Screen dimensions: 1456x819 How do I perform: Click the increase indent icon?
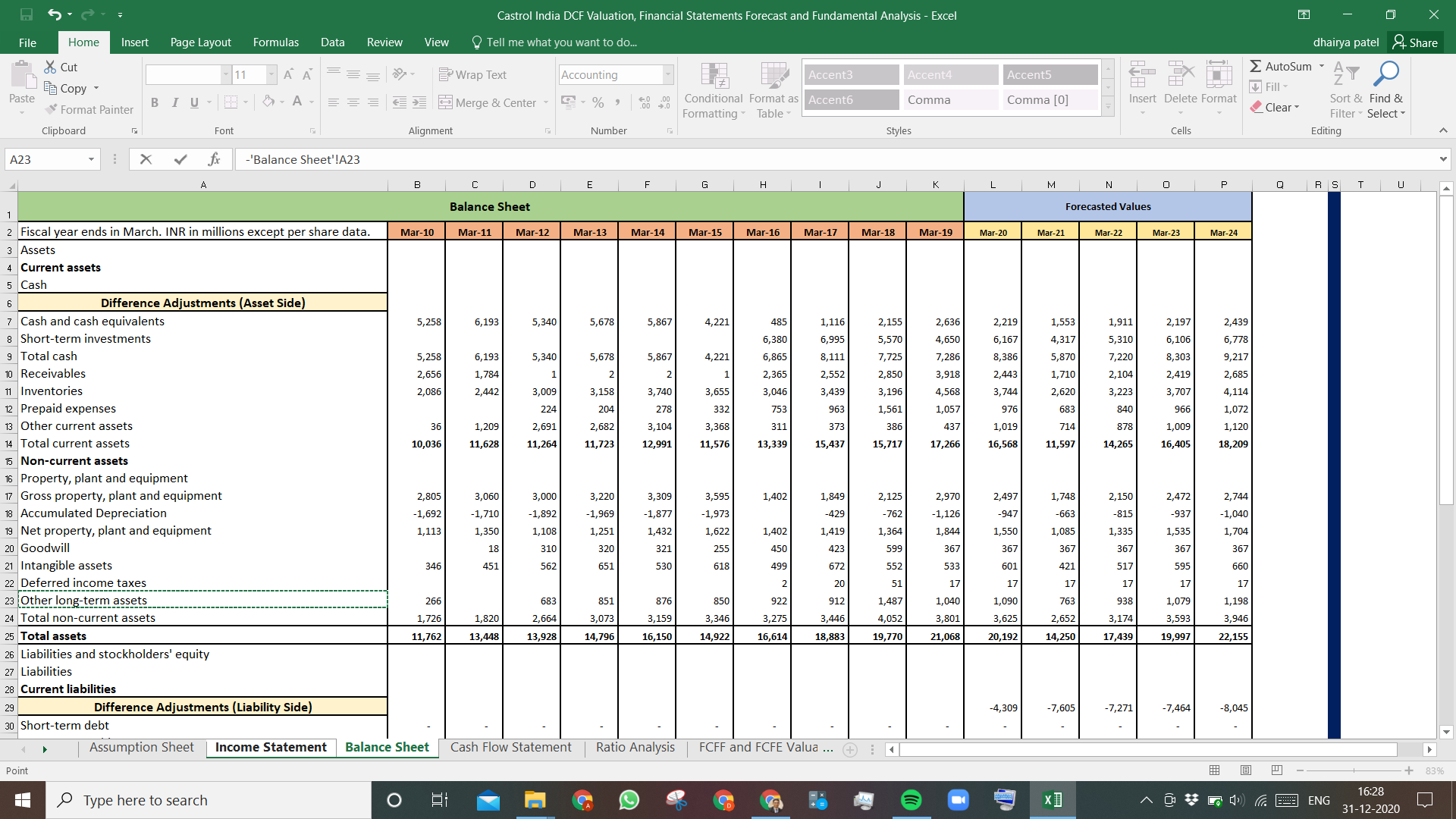click(419, 102)
